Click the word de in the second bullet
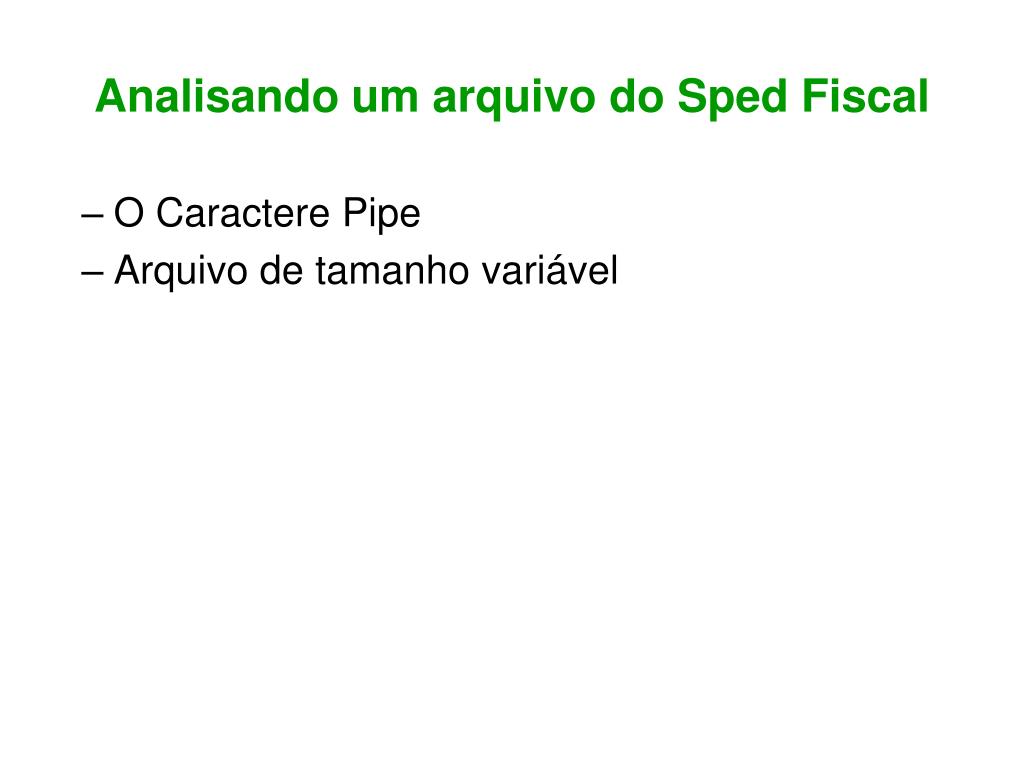The height and width of the screenshot is (768, 1024). [281, 271]
